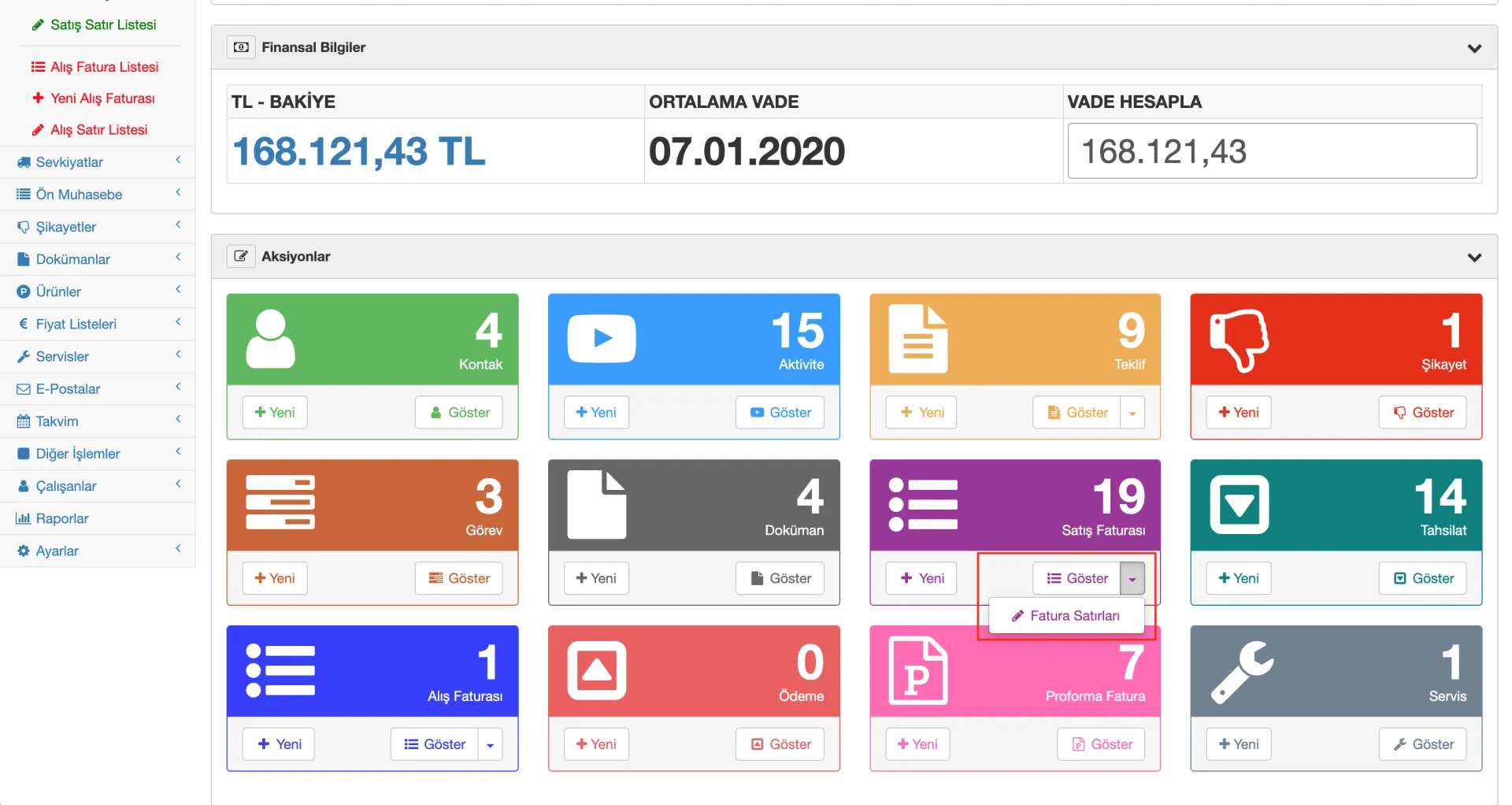Click the Ödeme up-arrow box icon
The image size is (1512, 805).
pyautogui.click(x=597, y=670)
